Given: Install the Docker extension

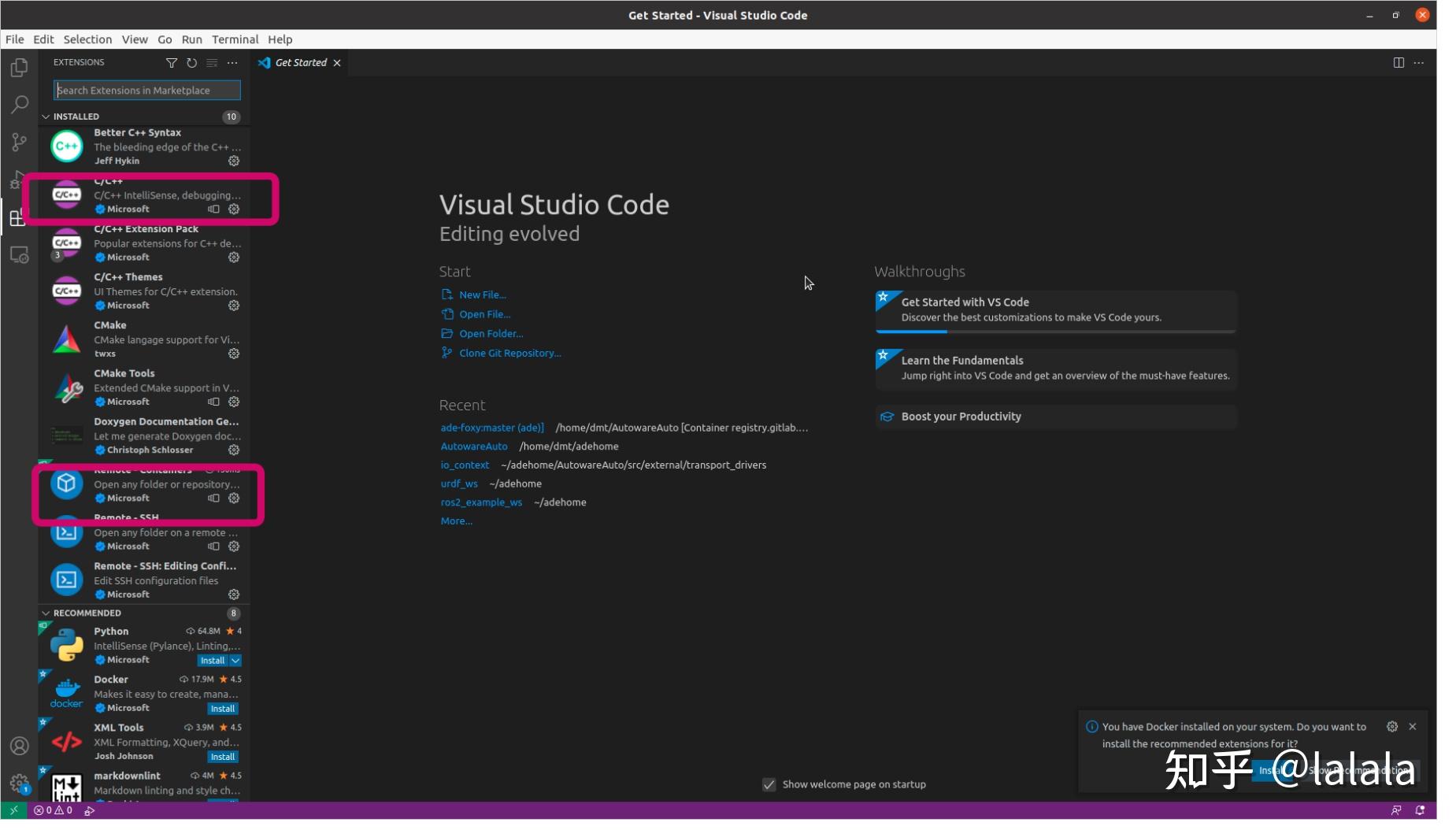Looking at the screenshot, I should click(x=223, y=709).
